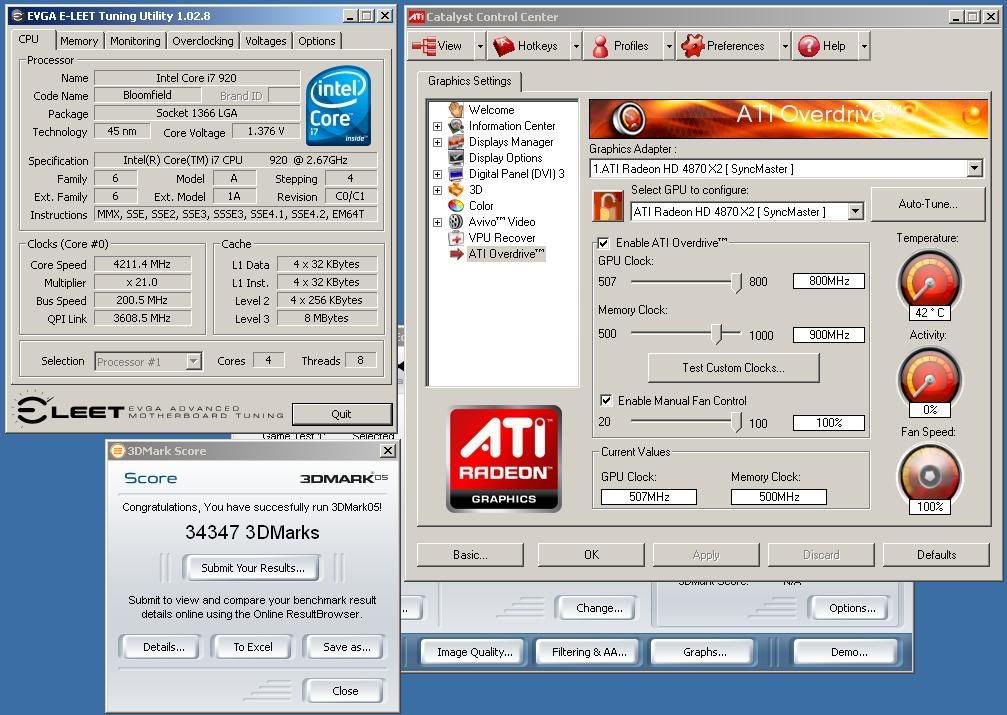Click the Graphs button in 3DMark05
The width and height of the screenshot is (1007, 715).
[x=705, y=652]
